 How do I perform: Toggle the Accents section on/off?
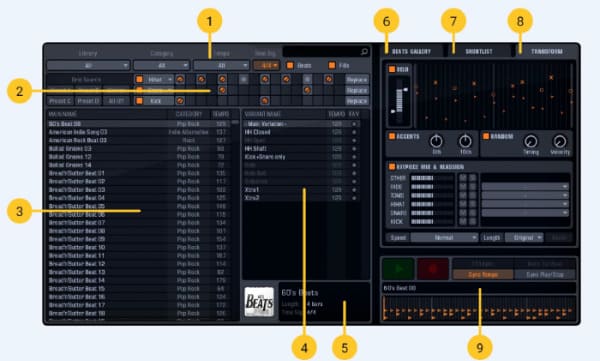392,136
